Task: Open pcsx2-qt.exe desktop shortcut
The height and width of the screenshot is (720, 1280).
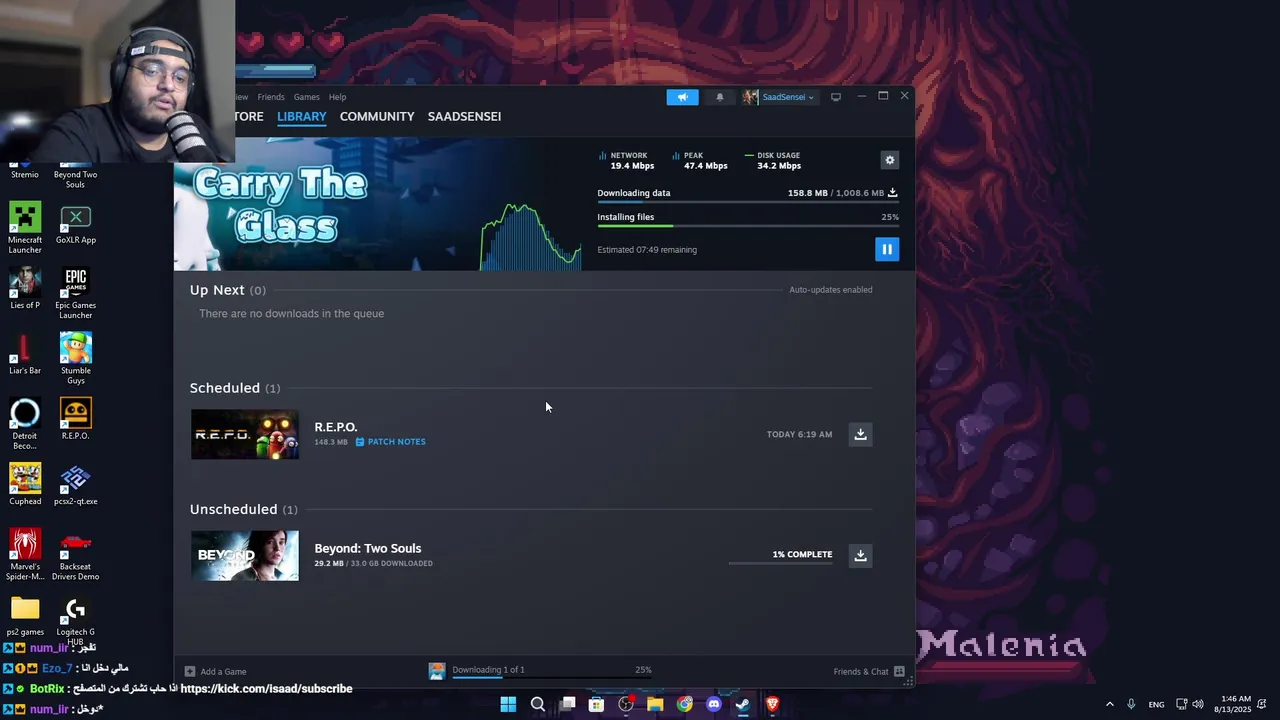Action: click(75, 484)
